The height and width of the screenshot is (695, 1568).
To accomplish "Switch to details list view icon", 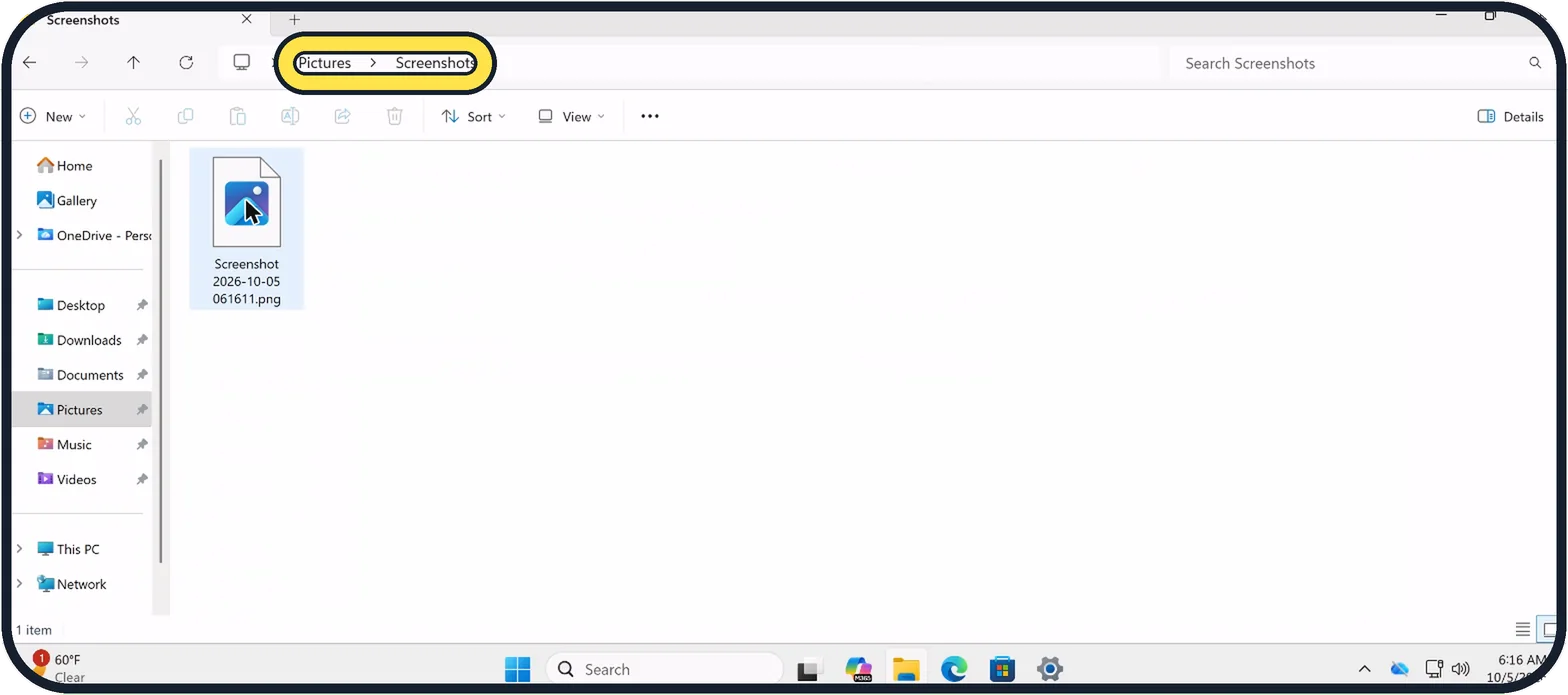I will [1522, 629].
